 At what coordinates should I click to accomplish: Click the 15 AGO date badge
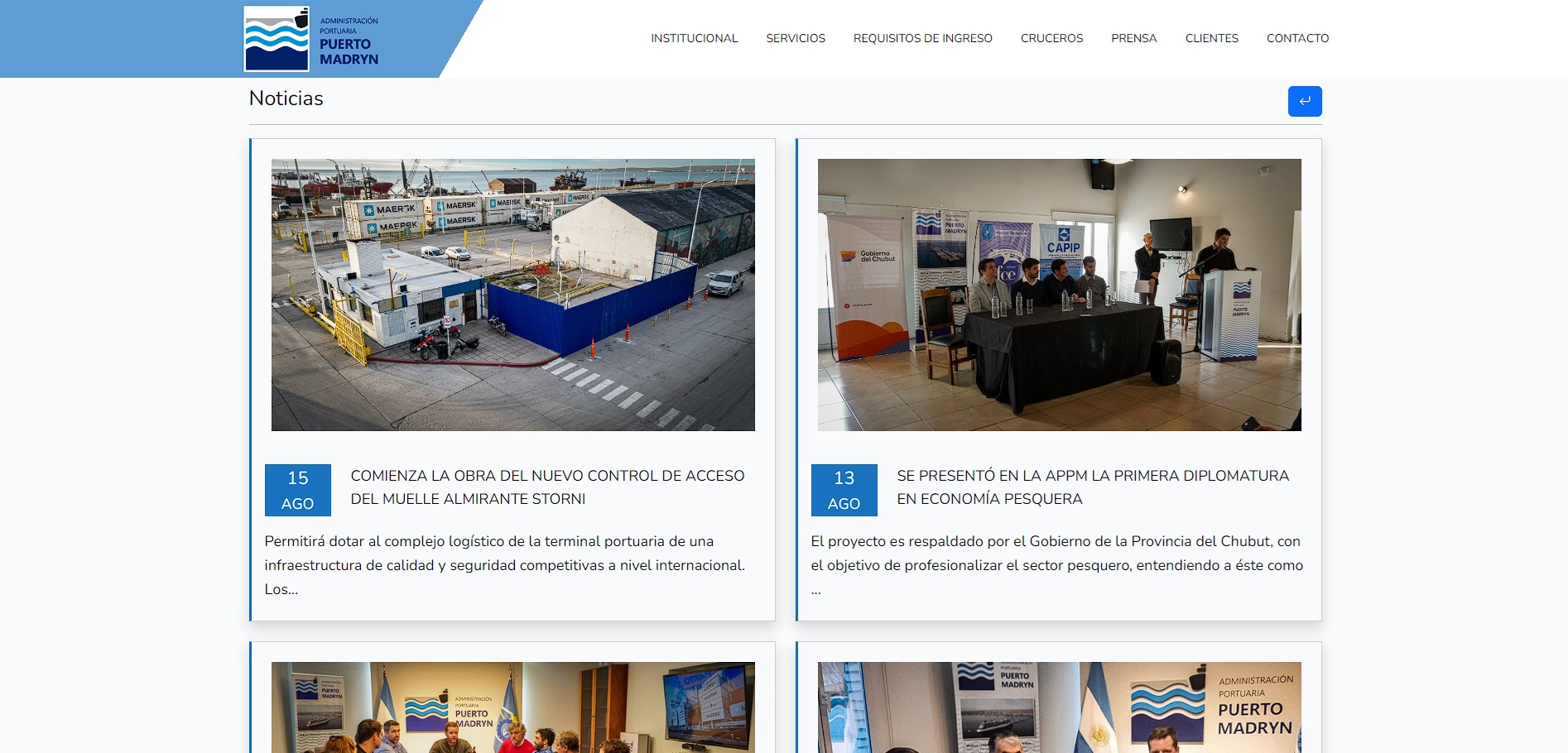(298, 490)
